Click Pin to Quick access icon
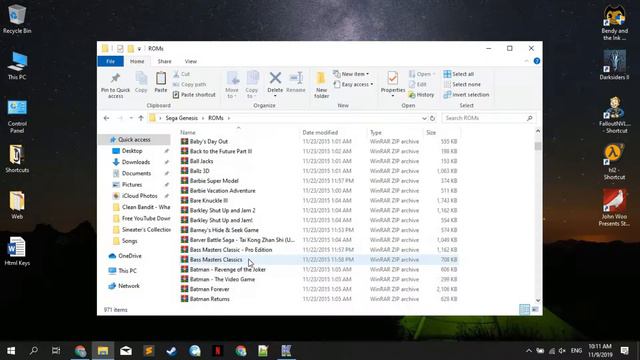 point(115,85)
